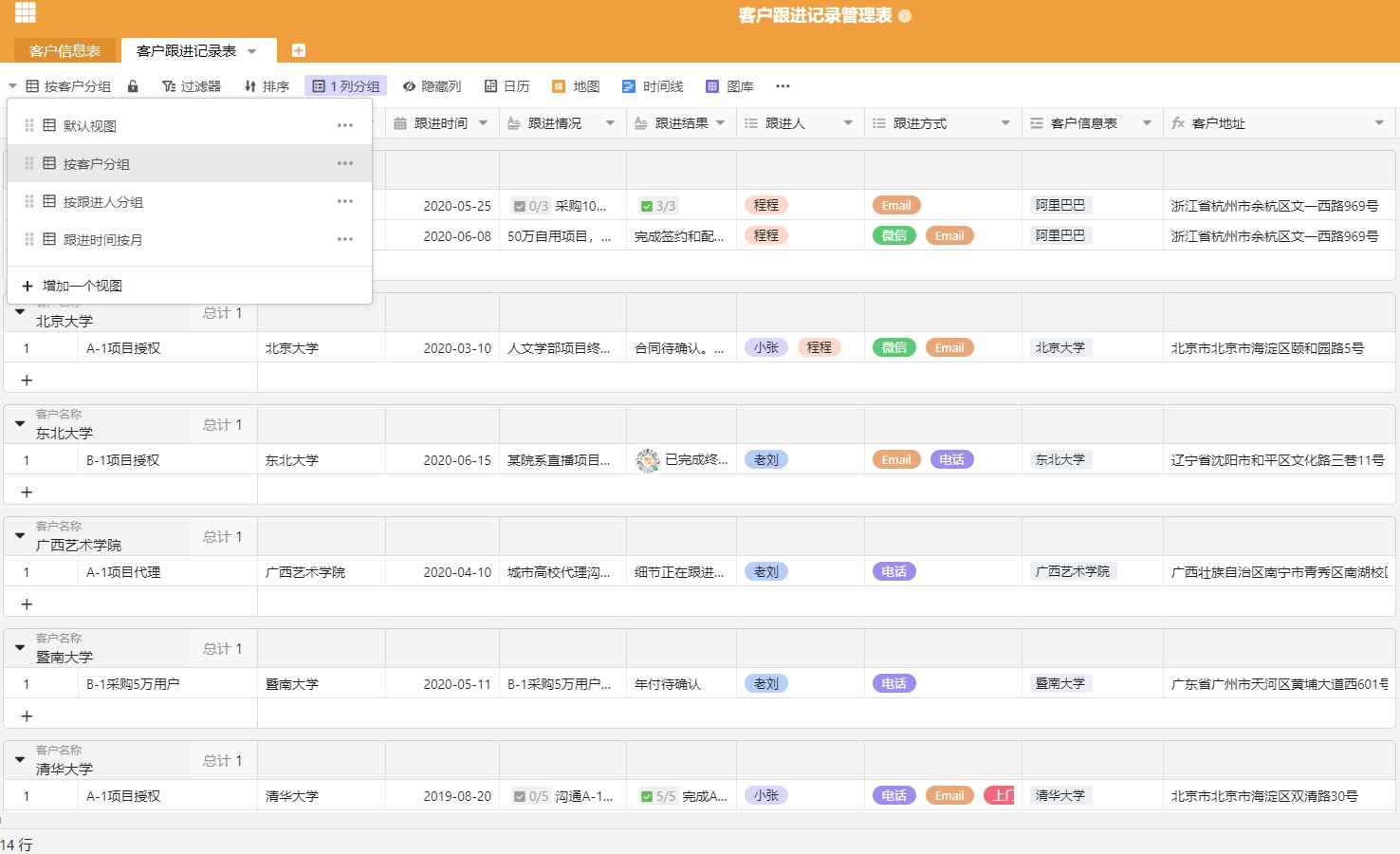Open the 排序 sort tool
The width and height of the screenshot is (1400, 854).
click(267, 86)
